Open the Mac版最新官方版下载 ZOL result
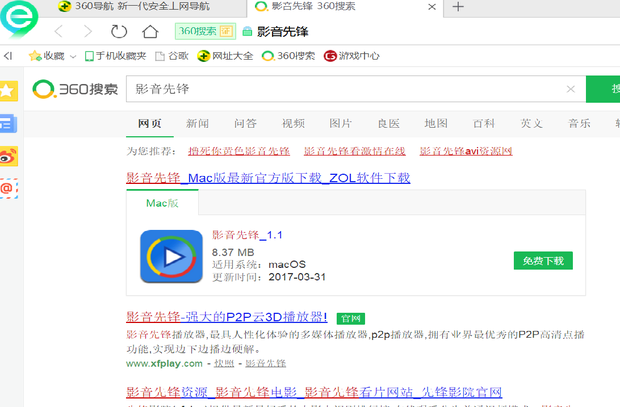This screenshot has height=407, width=620. [x=268, y=178]
